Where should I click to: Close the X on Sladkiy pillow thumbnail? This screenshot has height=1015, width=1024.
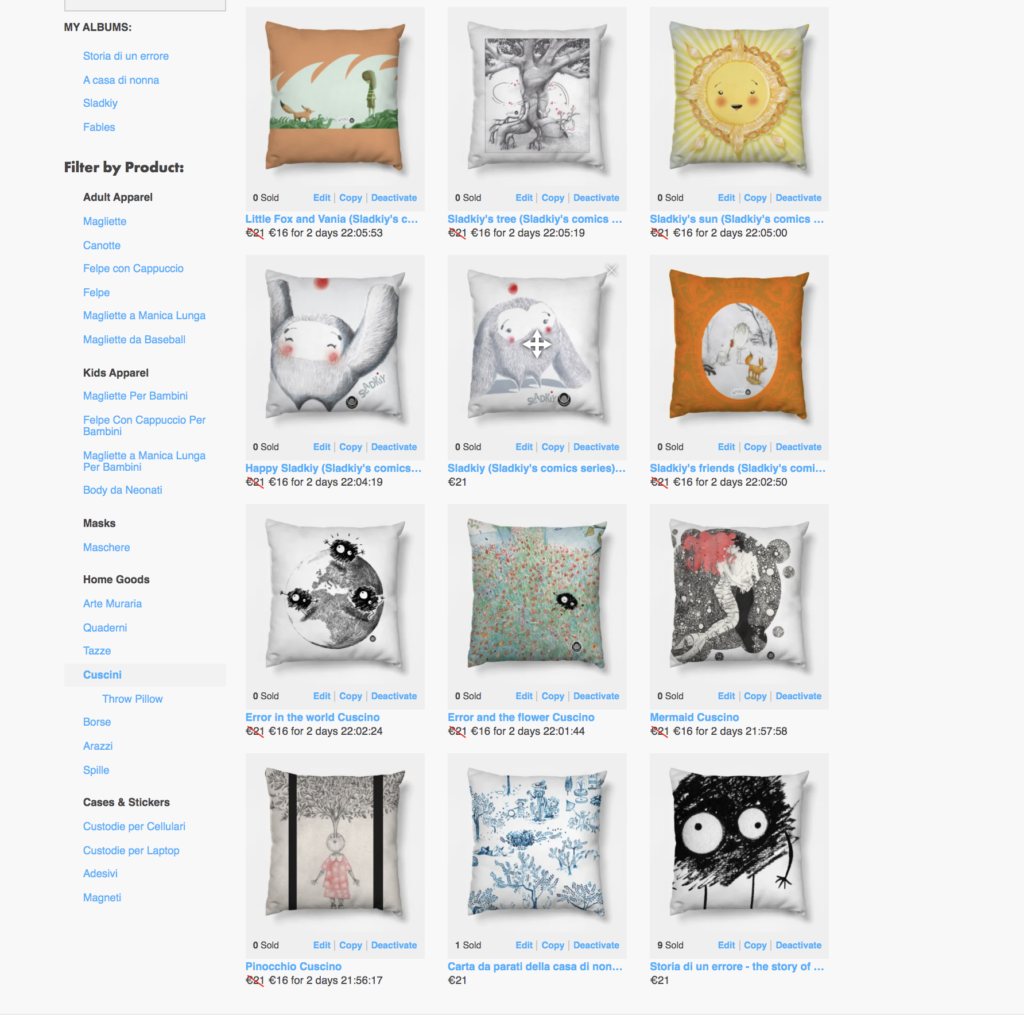click(x=611, y=270)
